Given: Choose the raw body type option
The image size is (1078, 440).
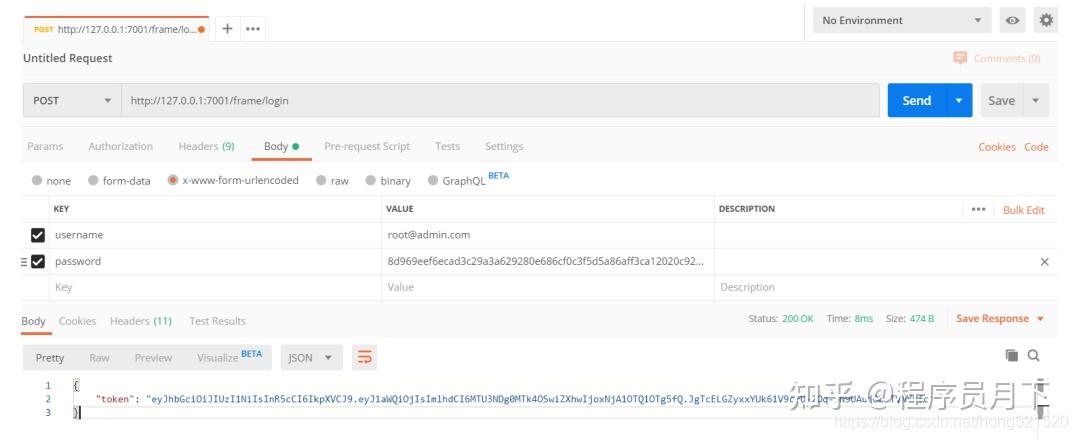Looking at the screenshot, I should pyautogui.click(x=322, y=181).
